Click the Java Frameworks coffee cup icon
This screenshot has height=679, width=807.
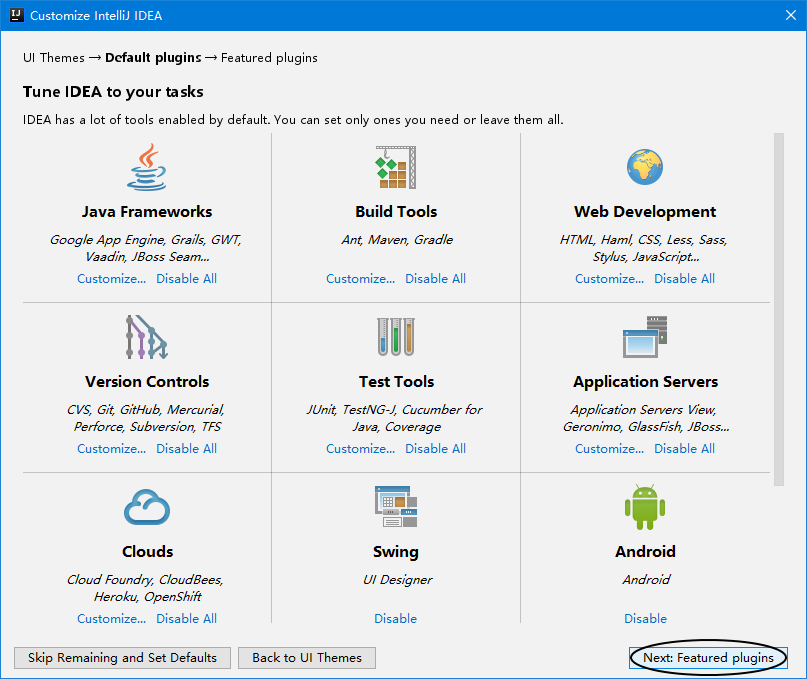point(147,167)
